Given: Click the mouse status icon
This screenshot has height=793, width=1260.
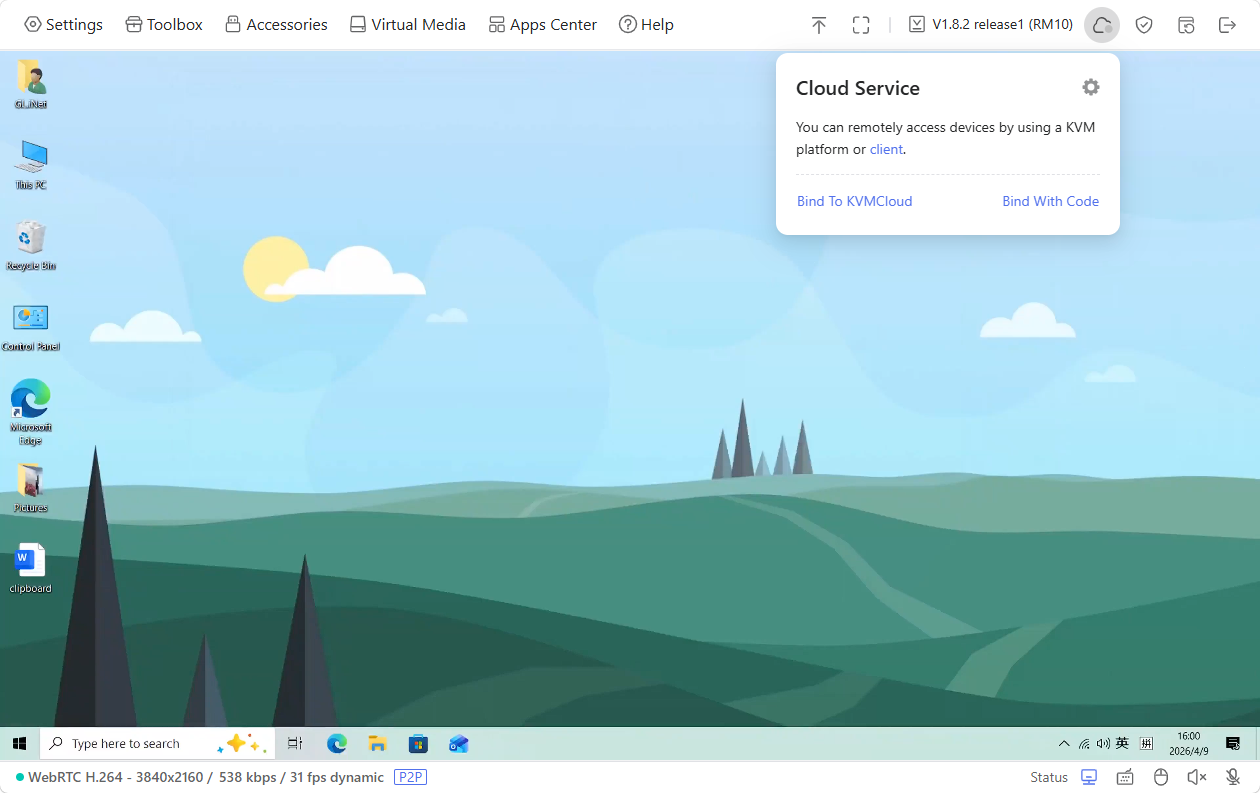Looking at the screenshot, I should click(1161, 777).
